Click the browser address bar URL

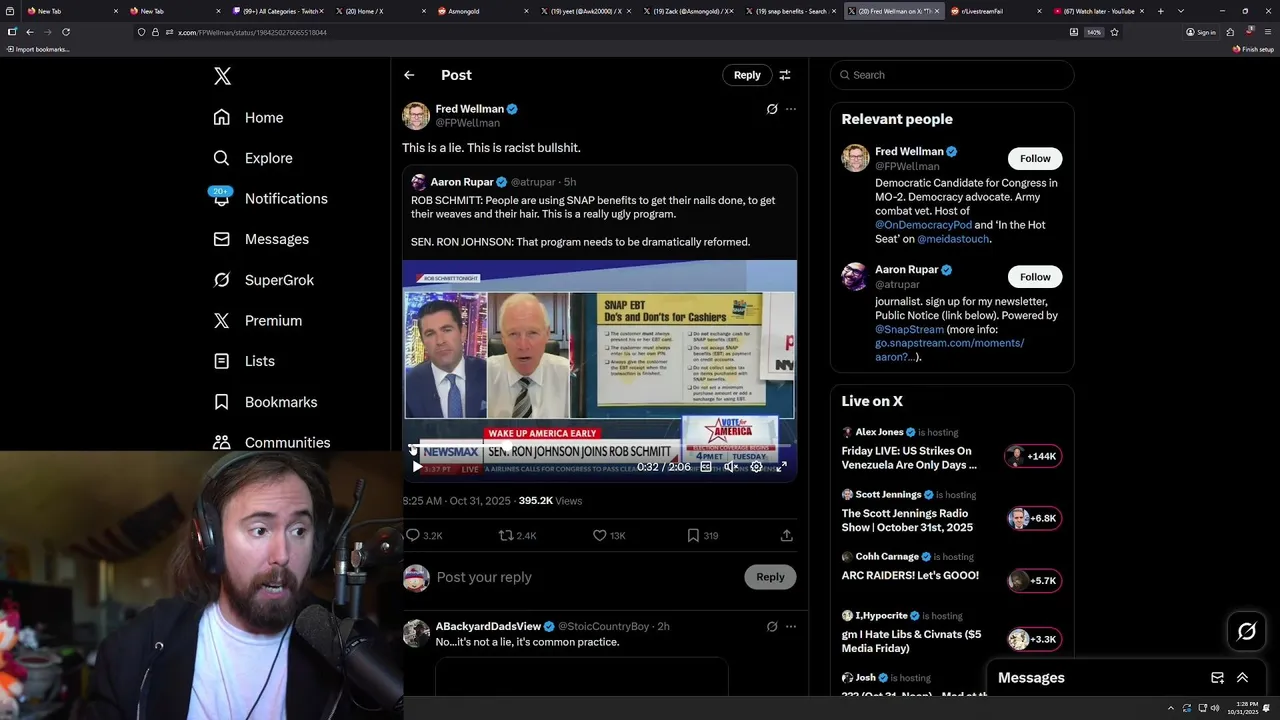252,32
